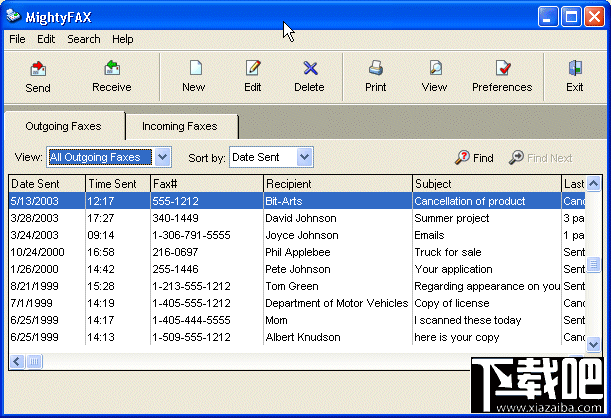Screen dimensions: 611x418
Task: Select the row dated 5/13/2003
Action: coord(297,201)
